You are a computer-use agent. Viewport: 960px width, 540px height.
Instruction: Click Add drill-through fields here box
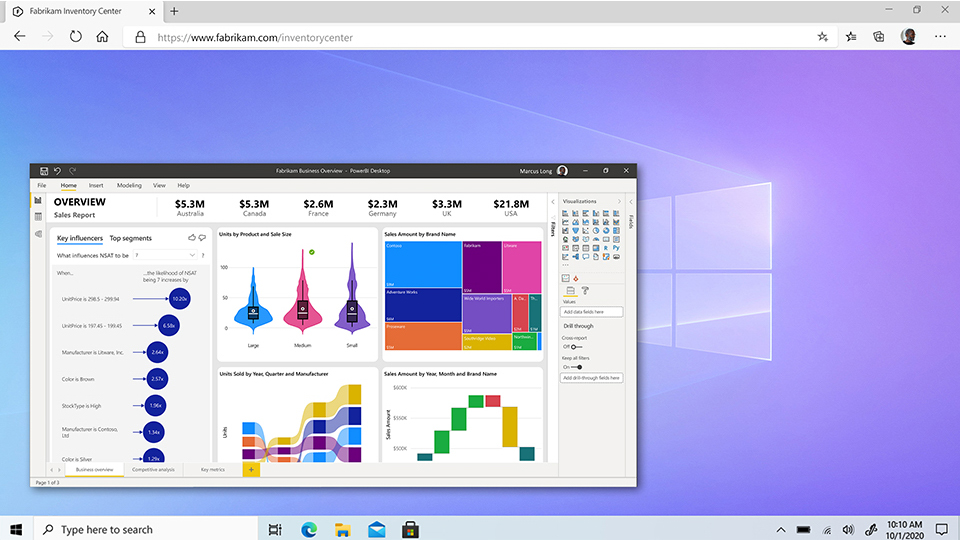click(591, 378)
